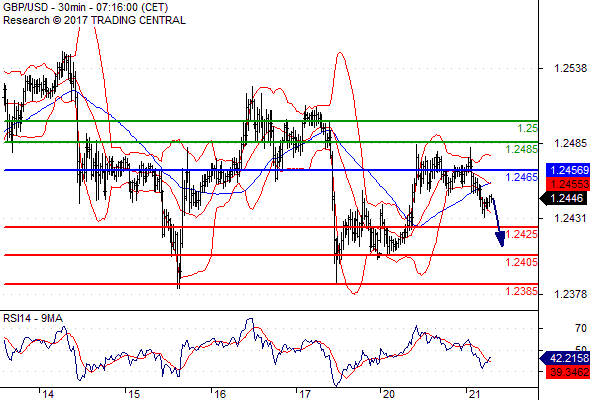Click the RSI14 - 9MA indicator title
590x400 pixels.
(x=33, y=318)
